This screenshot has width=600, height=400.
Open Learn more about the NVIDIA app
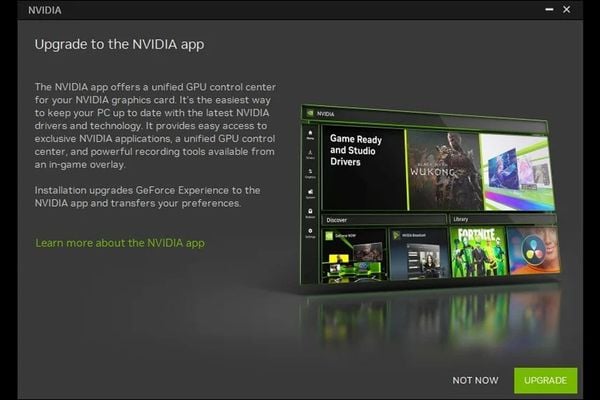coord(120,243)
